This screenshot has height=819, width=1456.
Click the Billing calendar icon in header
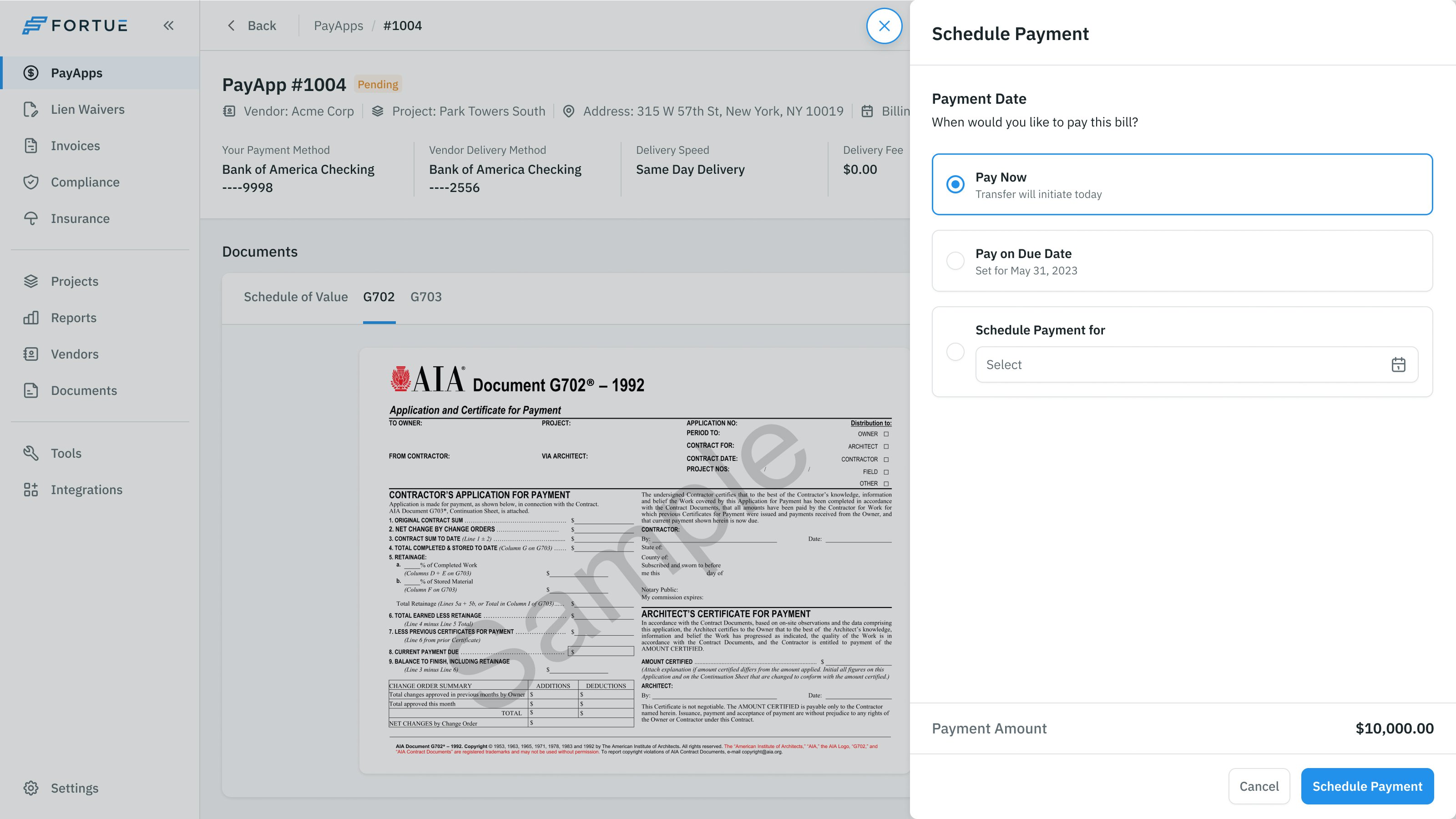[x=867, y=111]
